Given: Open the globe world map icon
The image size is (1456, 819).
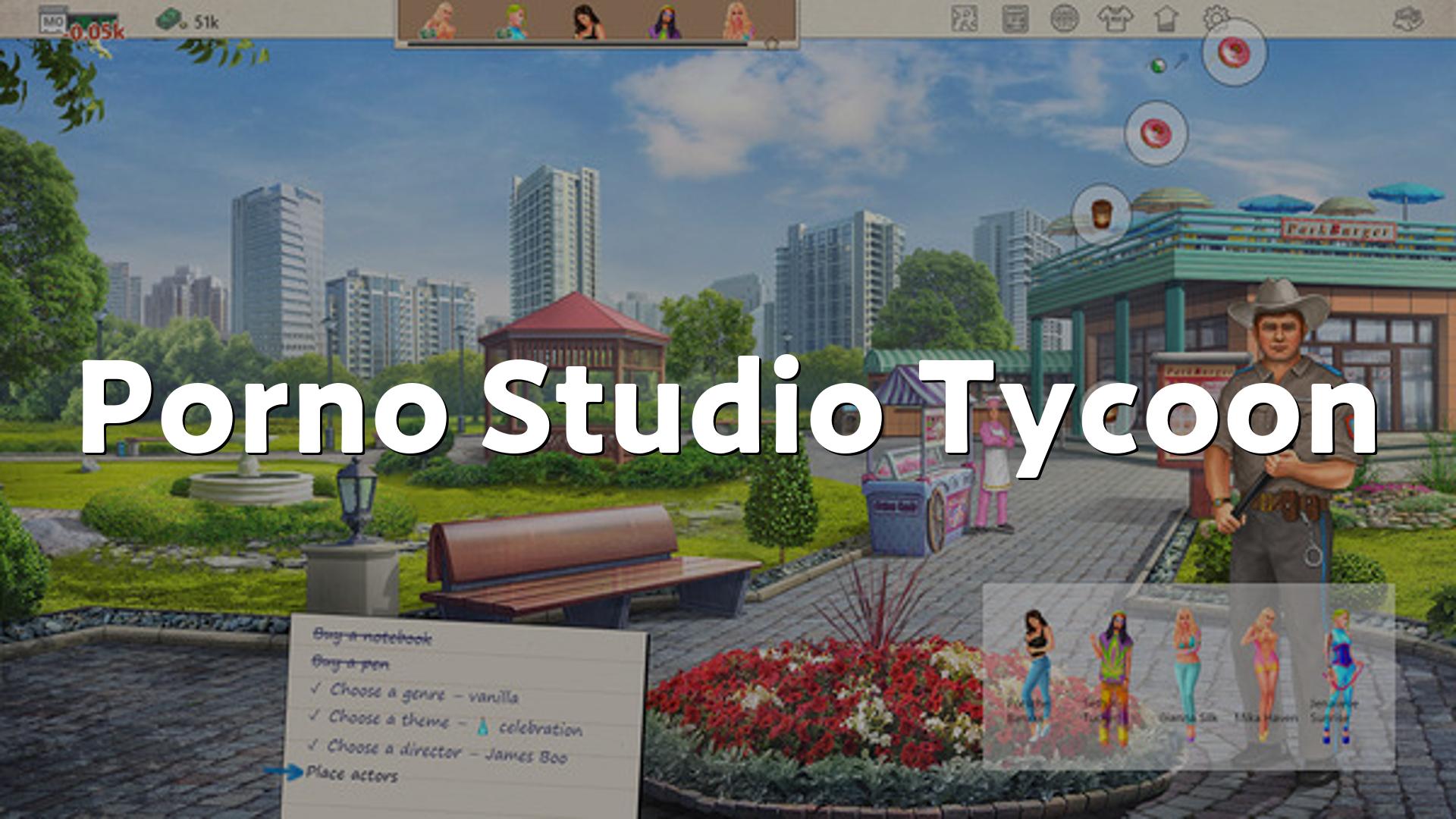Looking at the screenshot, I should pyautogui.click(x=1065, y=19).
